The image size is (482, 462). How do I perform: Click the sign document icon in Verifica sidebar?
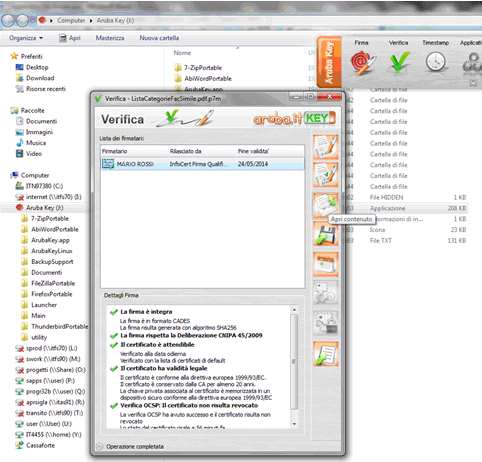[x=326, y=147]
